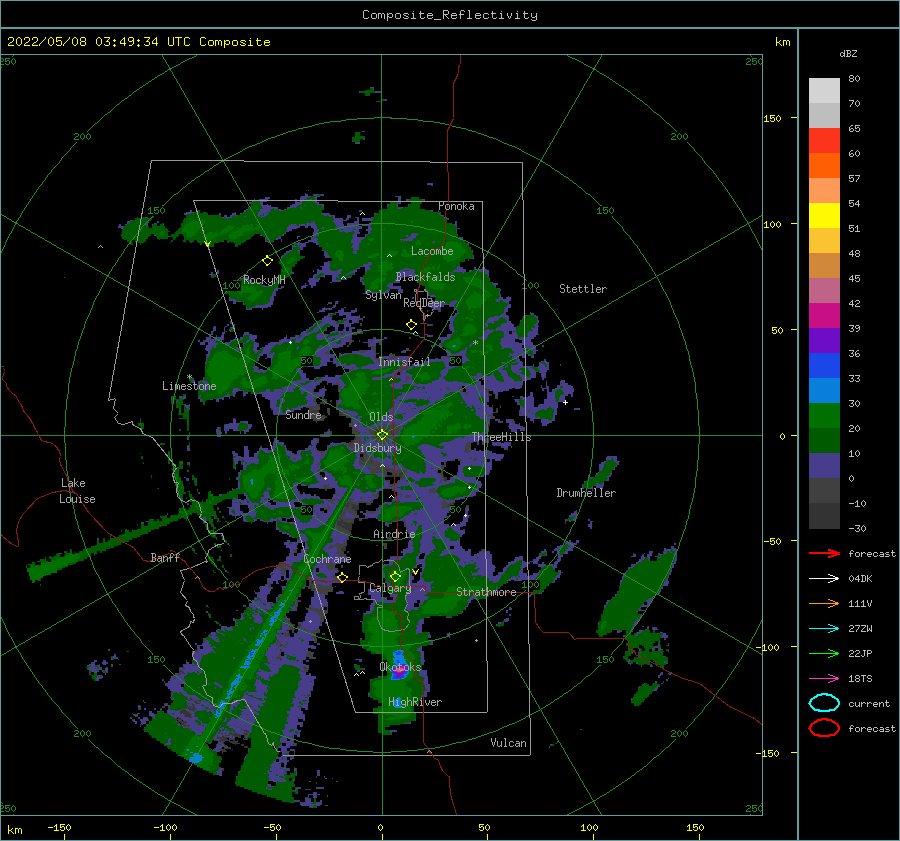The height and width of the screenshot is (841, 900).
Task: Click the yellow diamond marker above Calgary
Action: 395,576
